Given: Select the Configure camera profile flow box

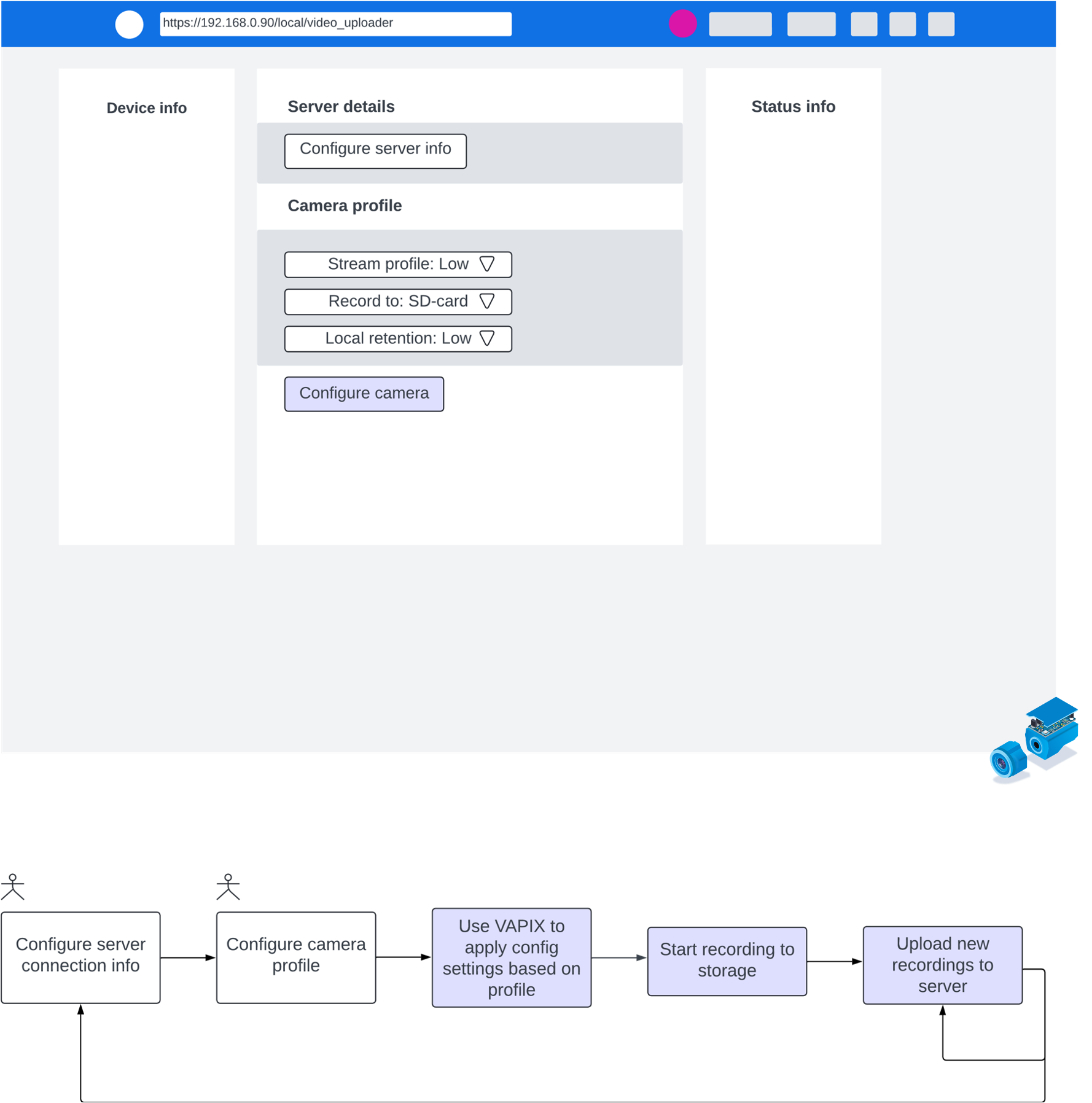Looking at the screenshot, I should click(x=296, y=957).
